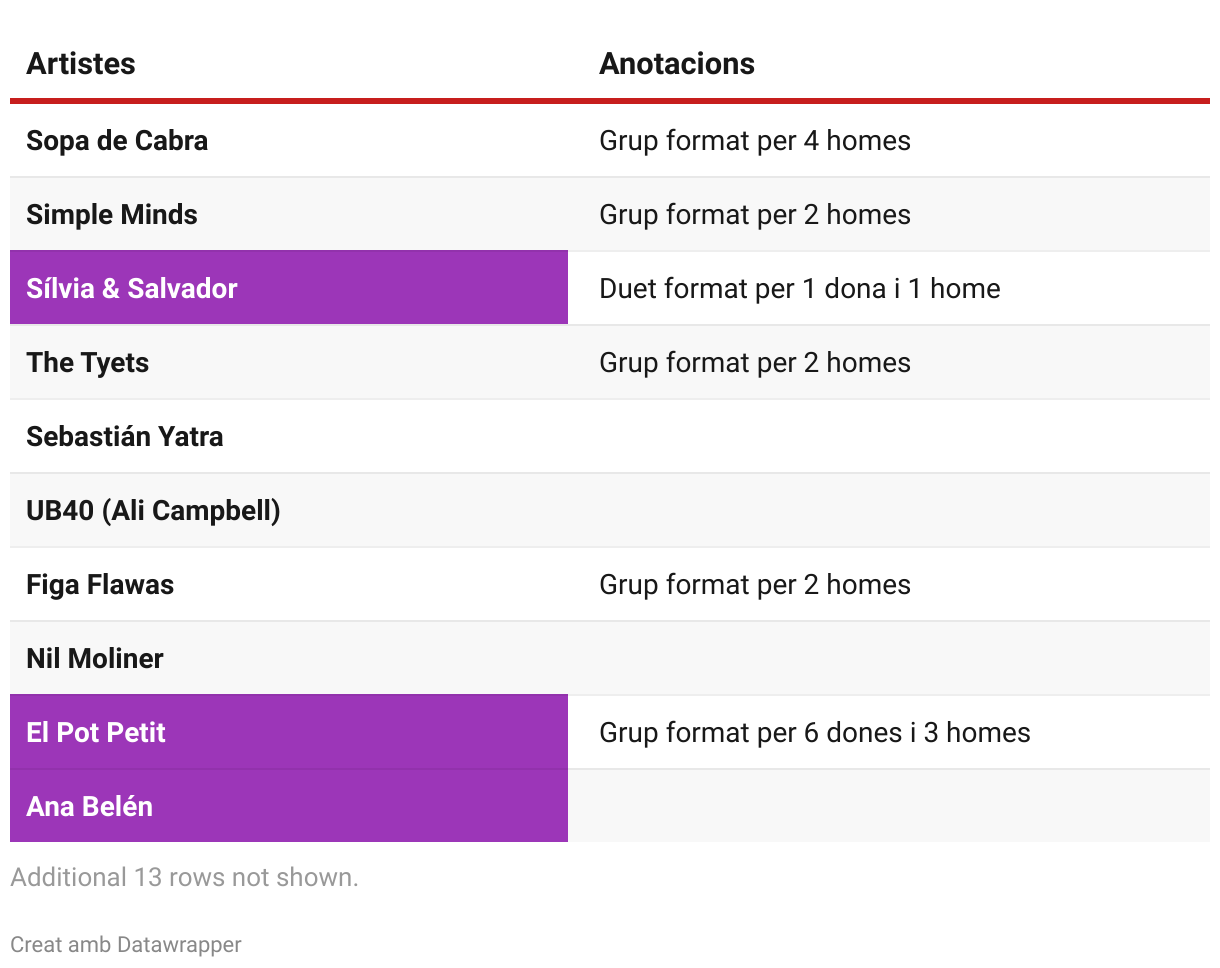
Task: Click 'Duet format per 1 dona i 1 home'
Action: [x=800, y=289]
